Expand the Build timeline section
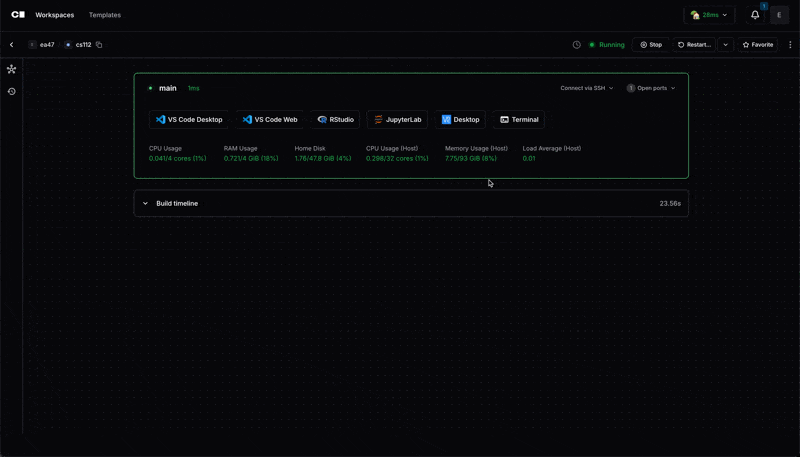 tap(145, 204)
